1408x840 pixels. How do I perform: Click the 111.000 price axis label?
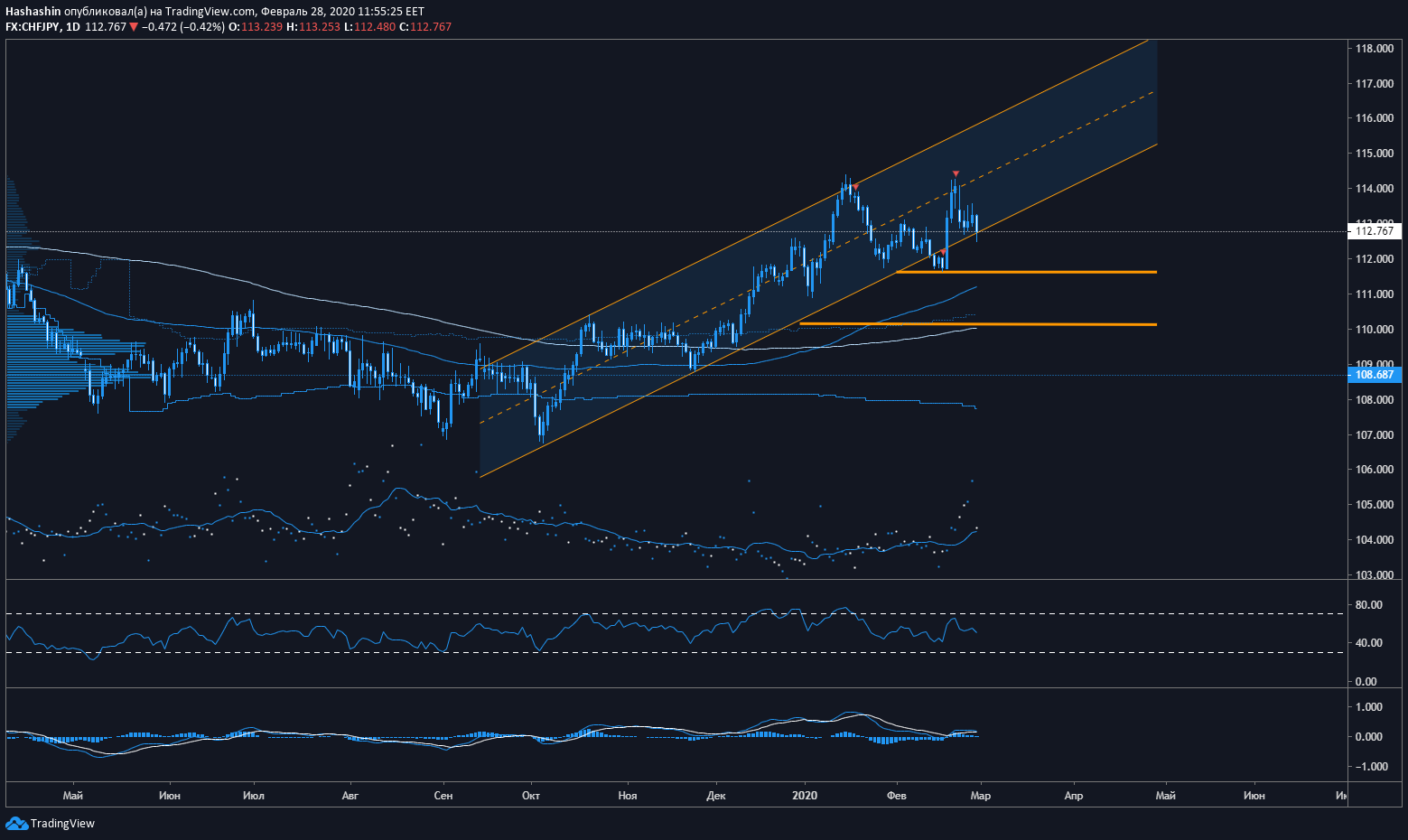(x=1374, y=294)
